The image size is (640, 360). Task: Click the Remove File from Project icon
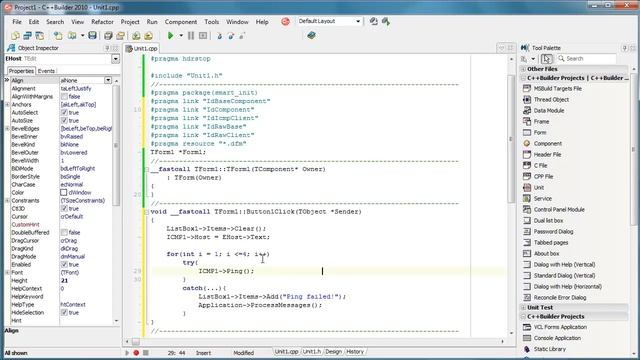[x=148, y=36]
